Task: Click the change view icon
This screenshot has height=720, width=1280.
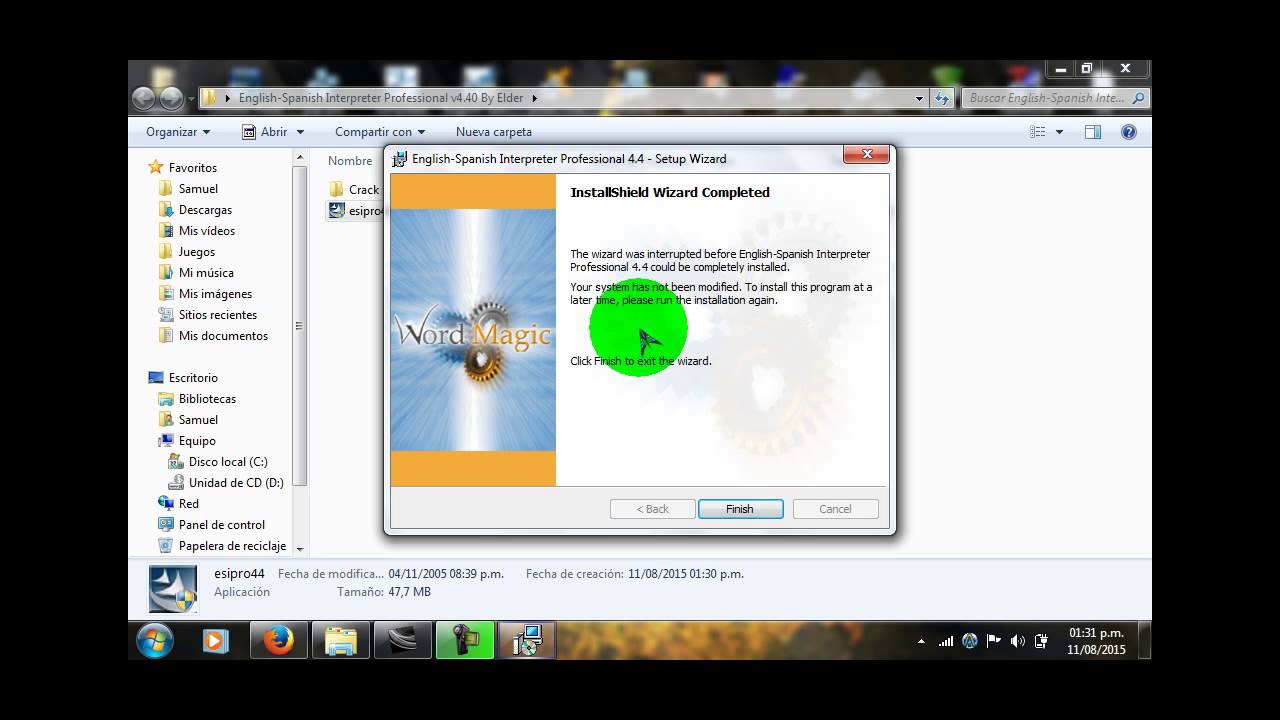Action: [1038, 132]
